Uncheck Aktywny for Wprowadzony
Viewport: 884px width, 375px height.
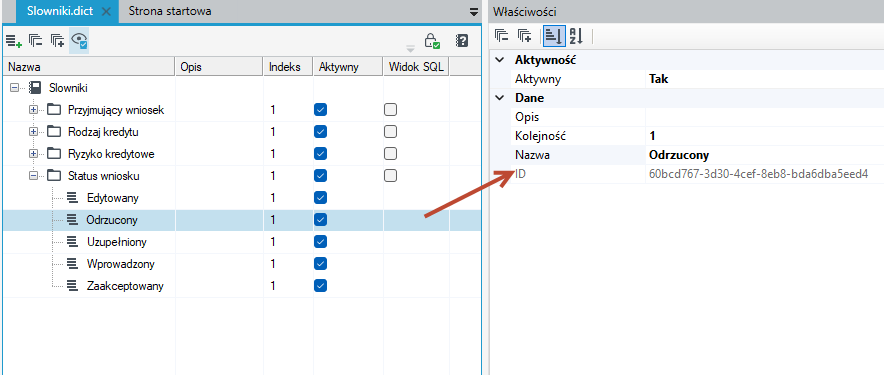(x=320, y=264)
